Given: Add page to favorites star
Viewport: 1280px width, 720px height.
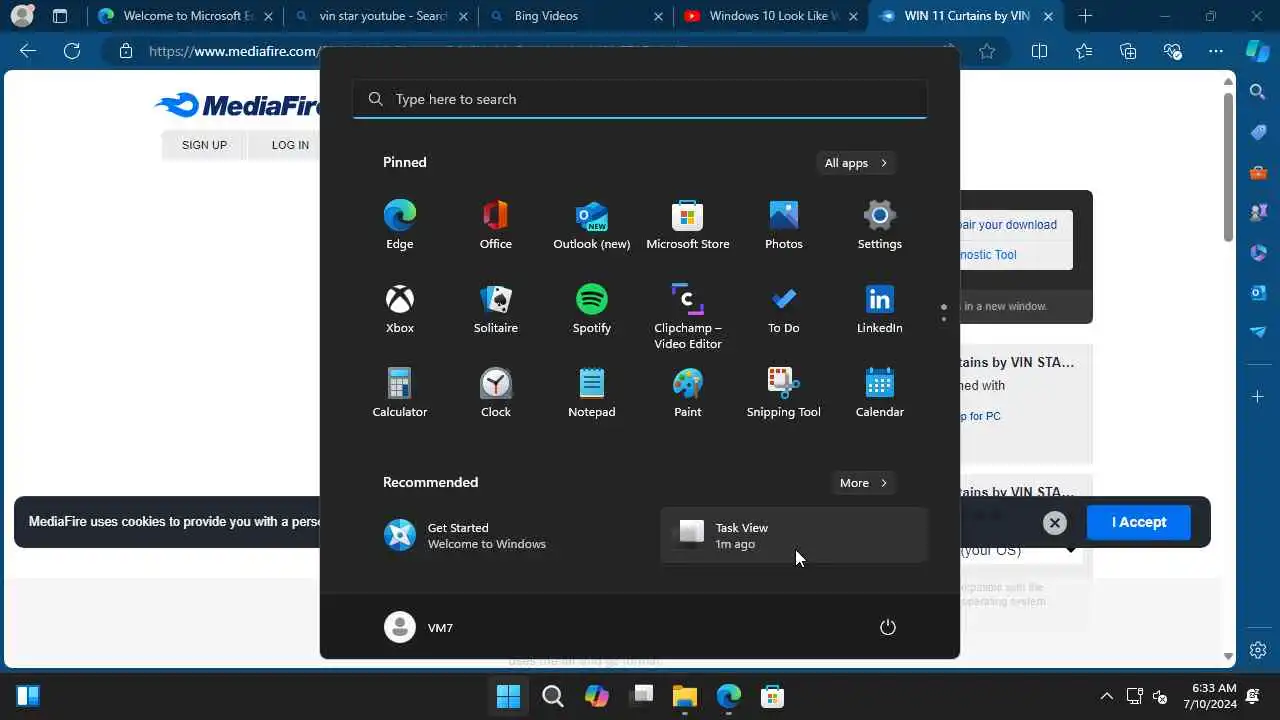Looking at the screenshot, I should point(987,51).
